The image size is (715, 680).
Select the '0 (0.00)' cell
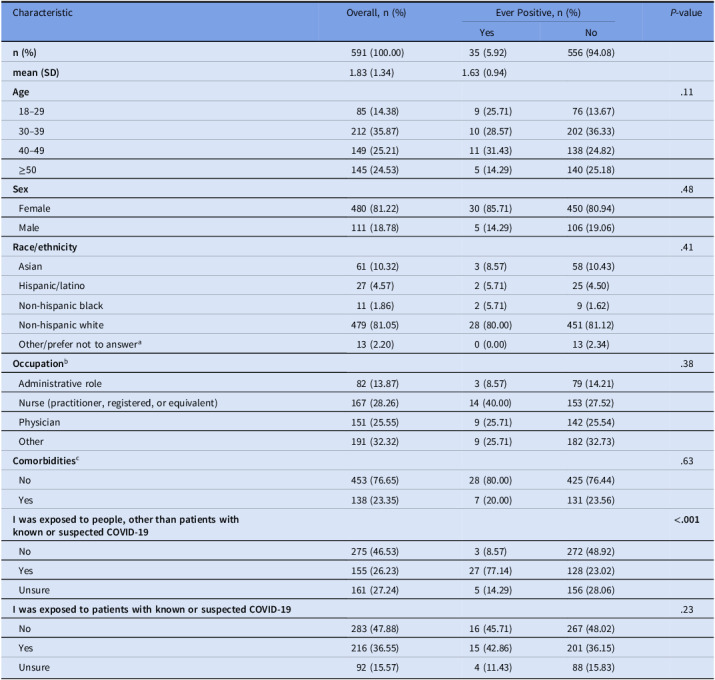[x=490, y=344]
